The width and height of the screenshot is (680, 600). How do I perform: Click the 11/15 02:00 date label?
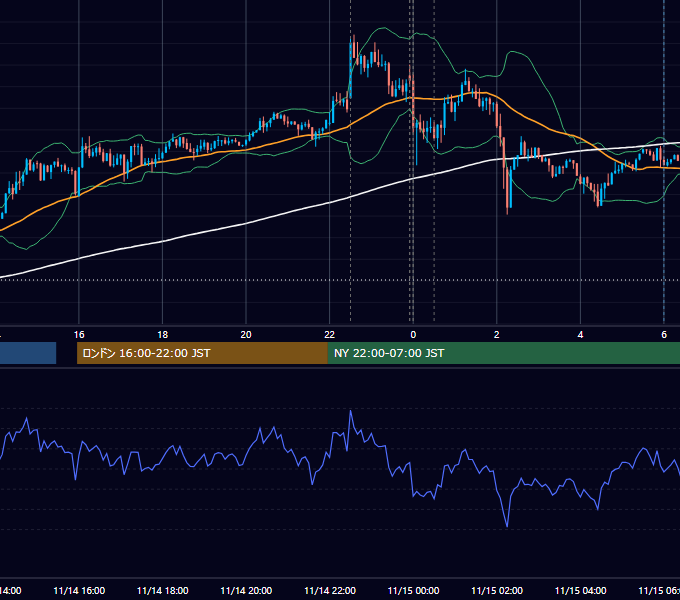coord(497,591)
